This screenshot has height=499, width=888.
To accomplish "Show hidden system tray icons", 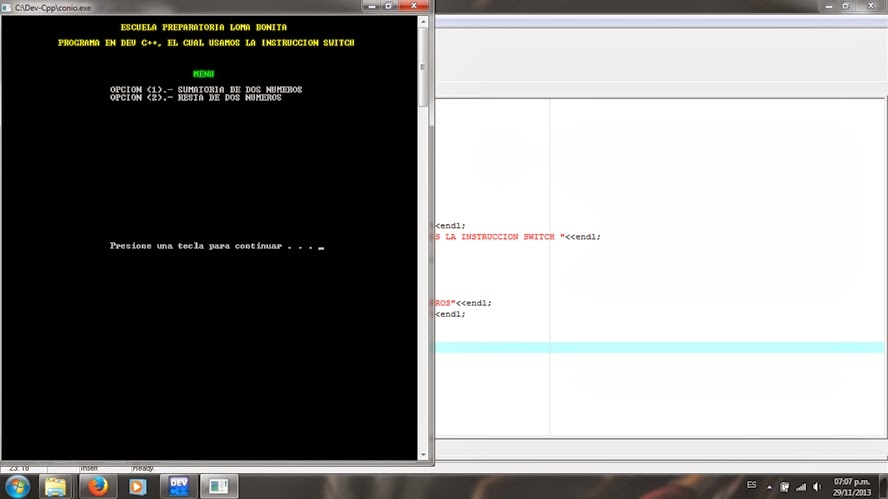I will 769,487.
